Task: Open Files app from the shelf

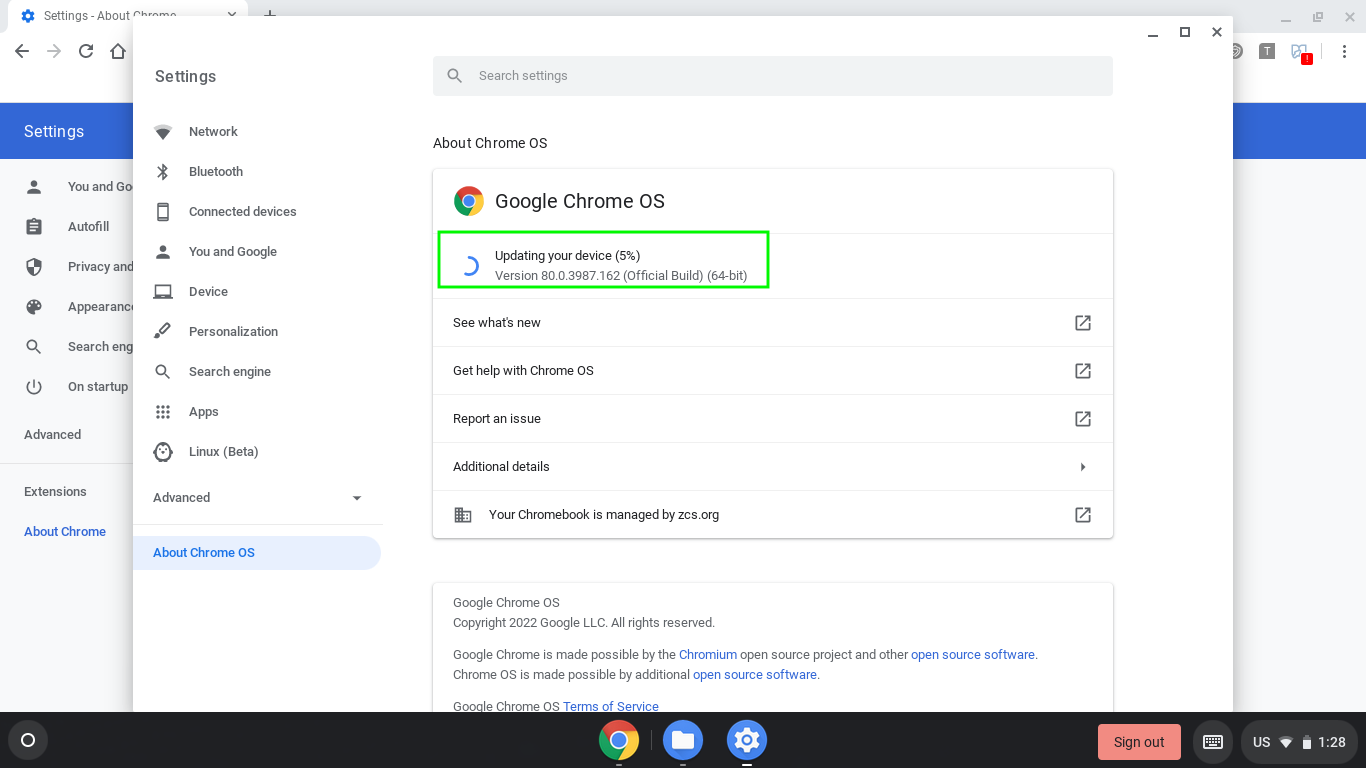Action: click(683, 741)
